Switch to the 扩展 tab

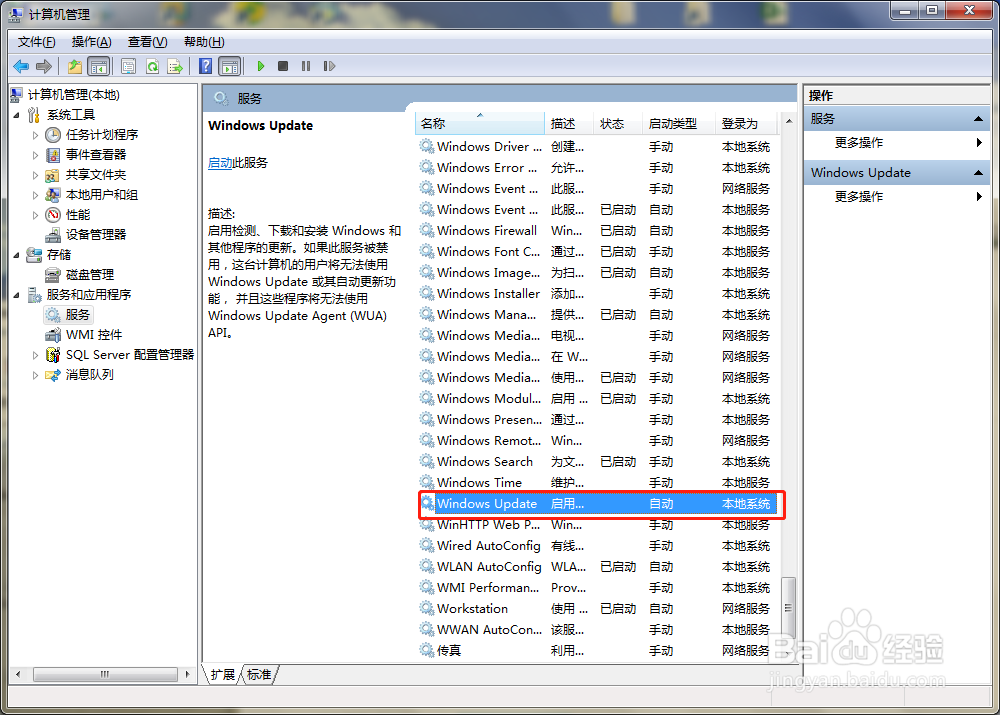(223, 675)
